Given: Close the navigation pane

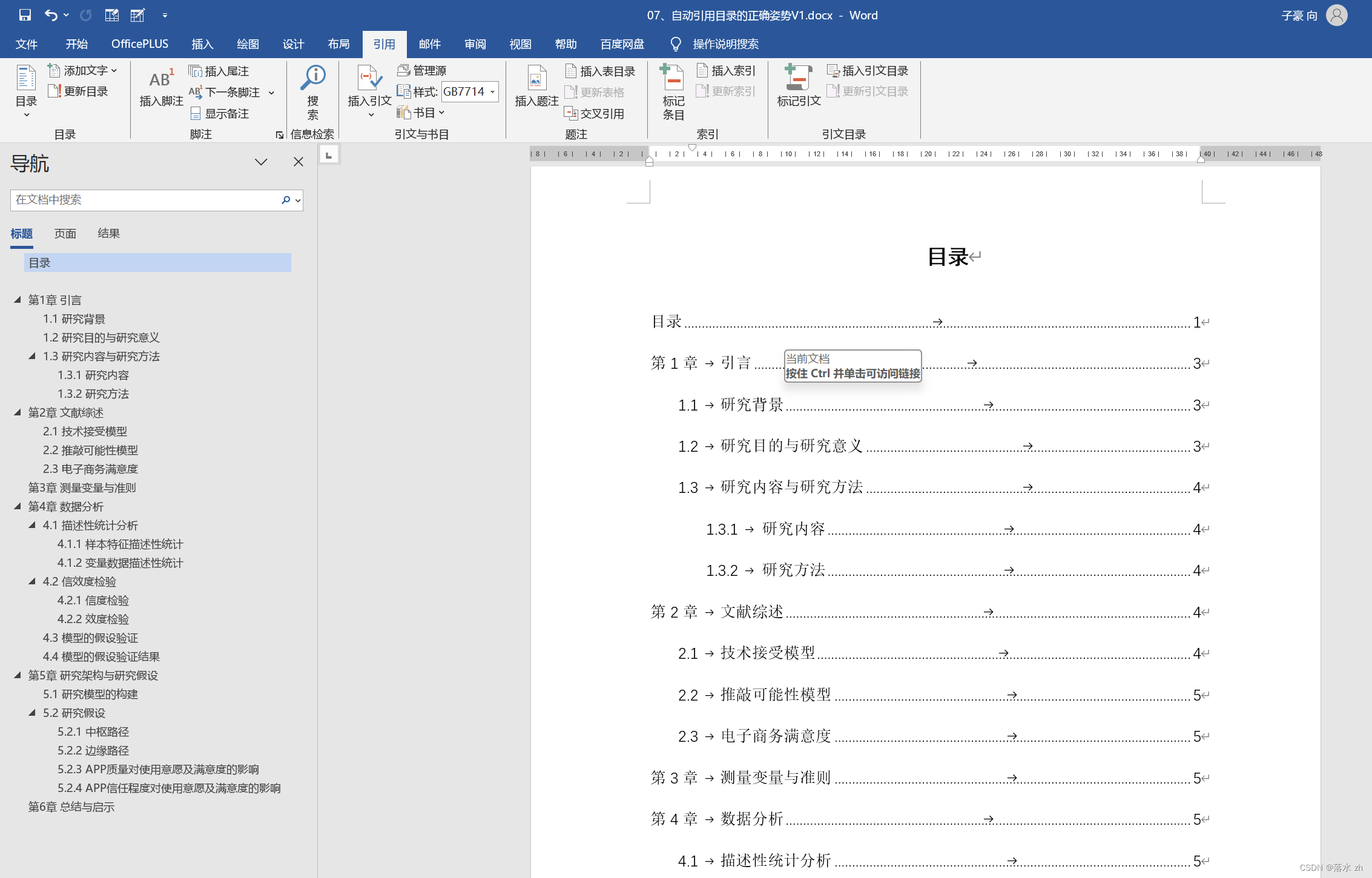Looking at the screenshot, I should 298,162.
